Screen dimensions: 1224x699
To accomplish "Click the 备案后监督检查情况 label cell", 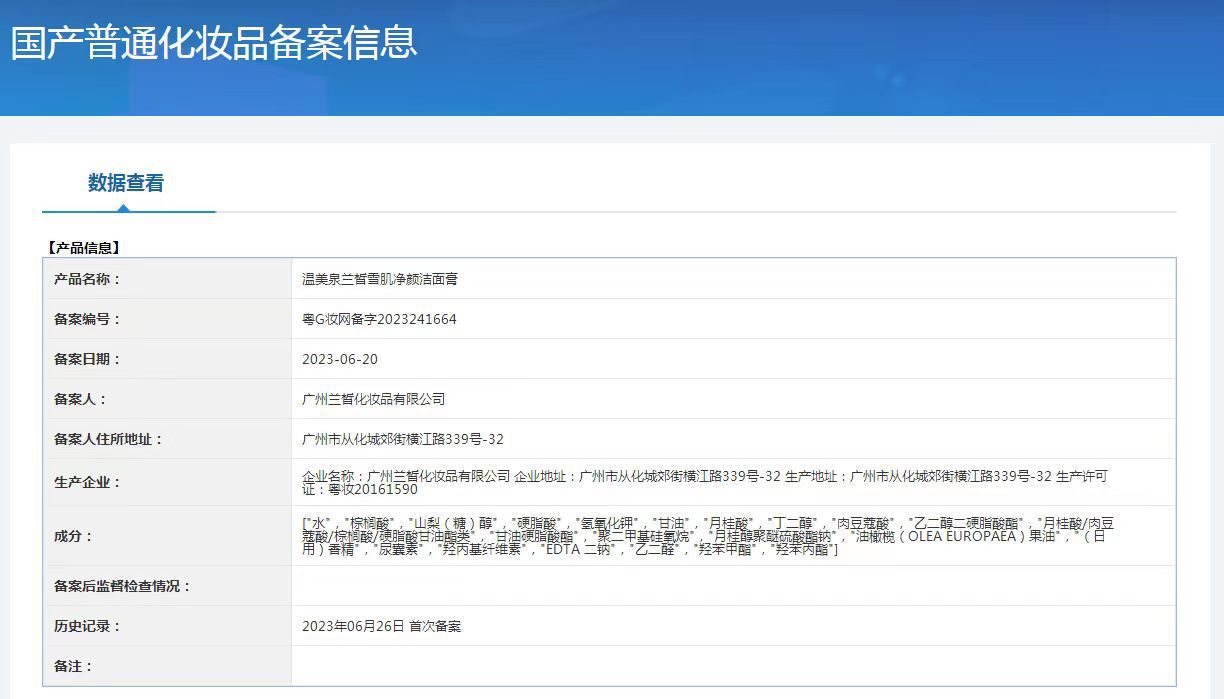I will pyautogui.click(x=167, y=586).
